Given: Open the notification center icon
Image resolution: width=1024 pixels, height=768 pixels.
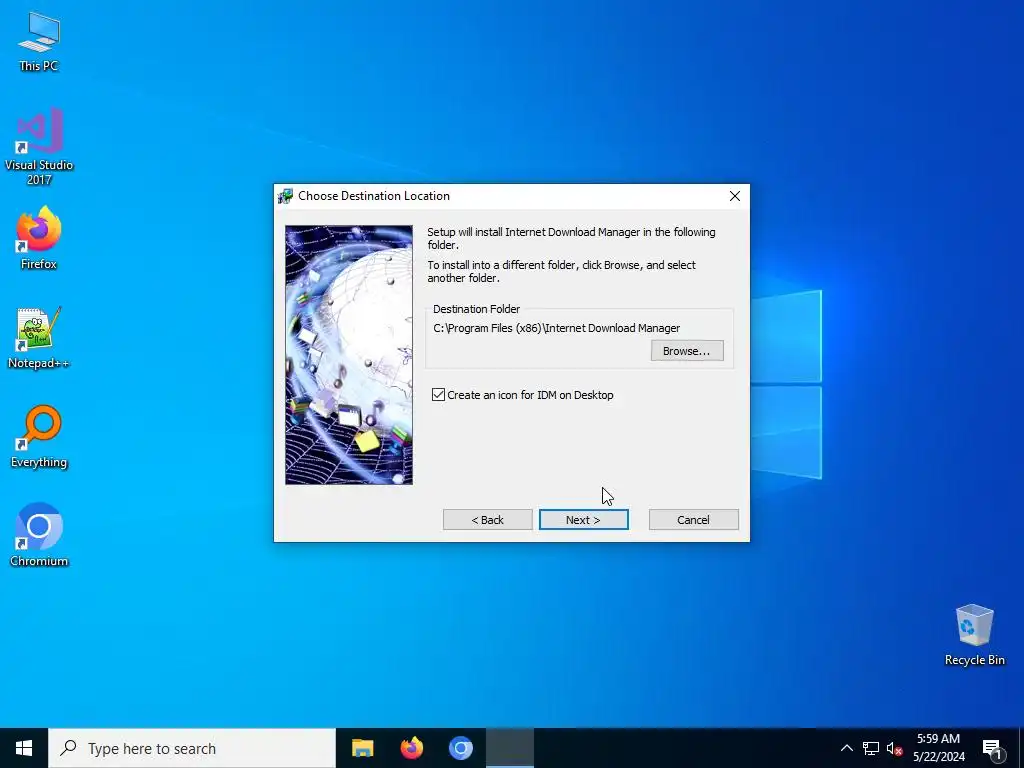Looking at the screenshot, I should (x=992, y=748).
